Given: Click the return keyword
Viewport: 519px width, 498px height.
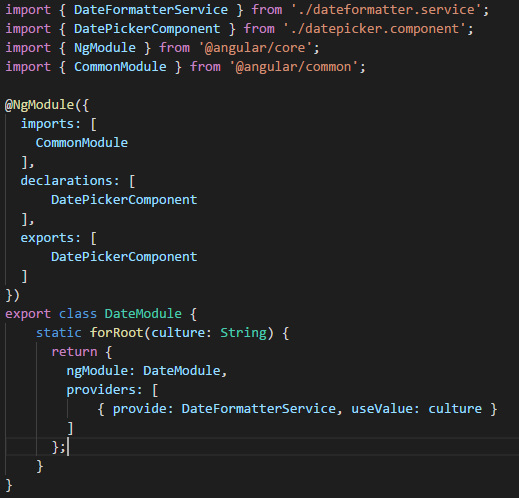Looking at the screenshot, I should click(x=74, y=352).
